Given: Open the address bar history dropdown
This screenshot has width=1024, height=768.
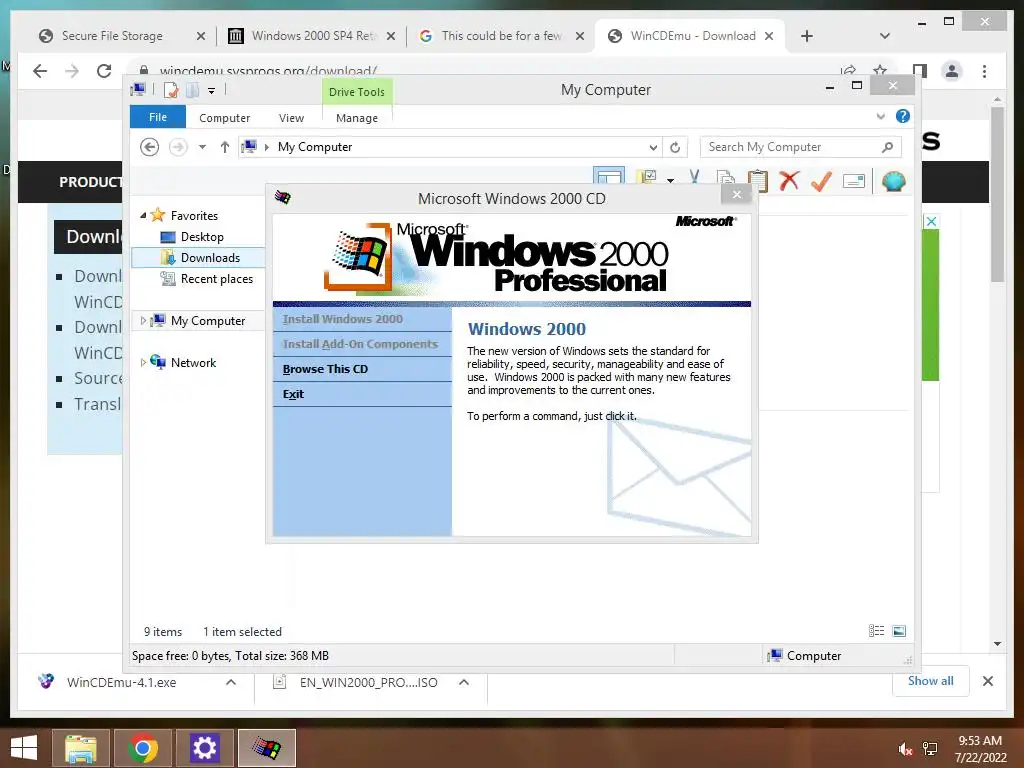Looking at the screenshot, I should (653, 148).
